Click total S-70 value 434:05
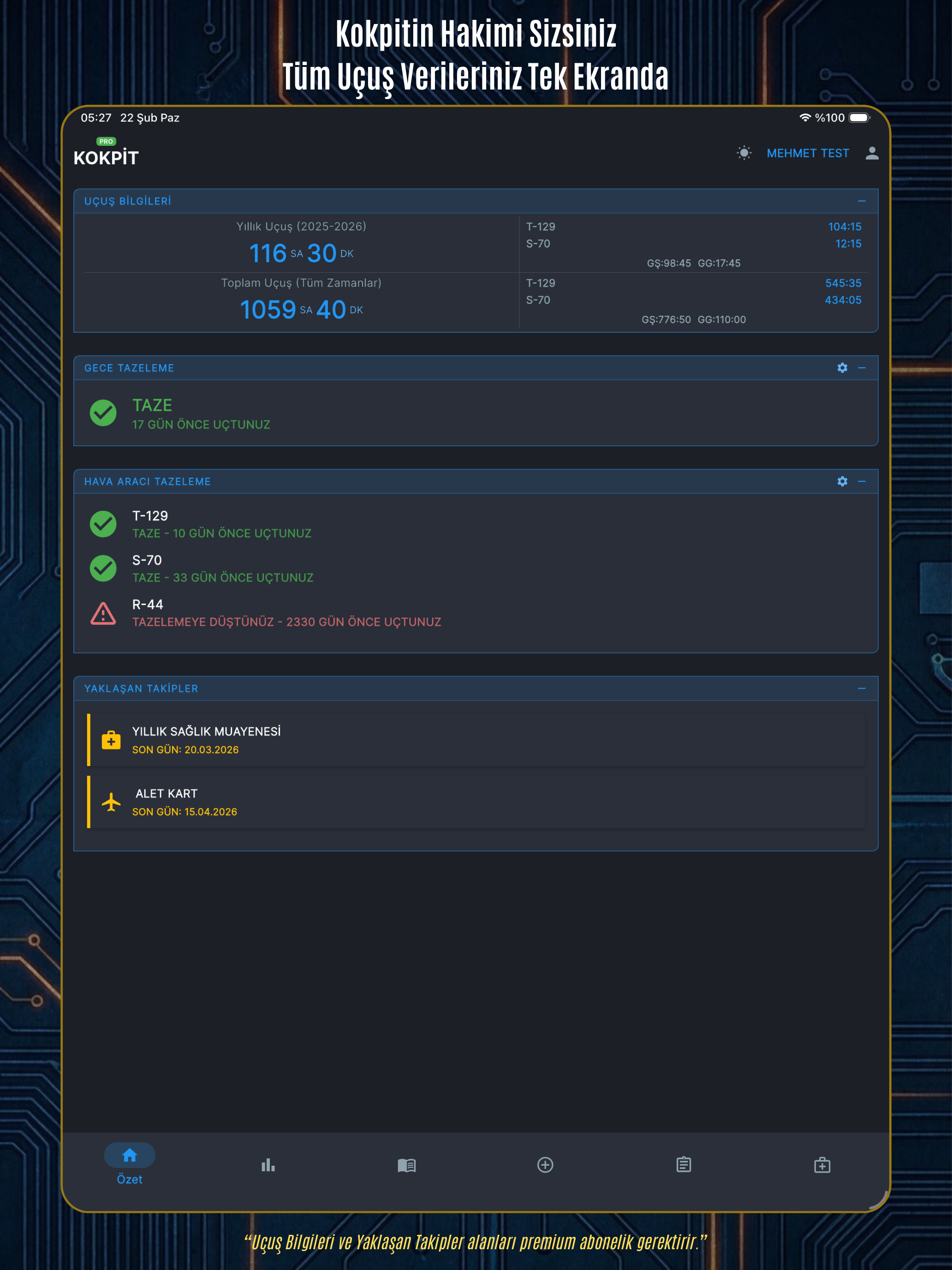 843,300
